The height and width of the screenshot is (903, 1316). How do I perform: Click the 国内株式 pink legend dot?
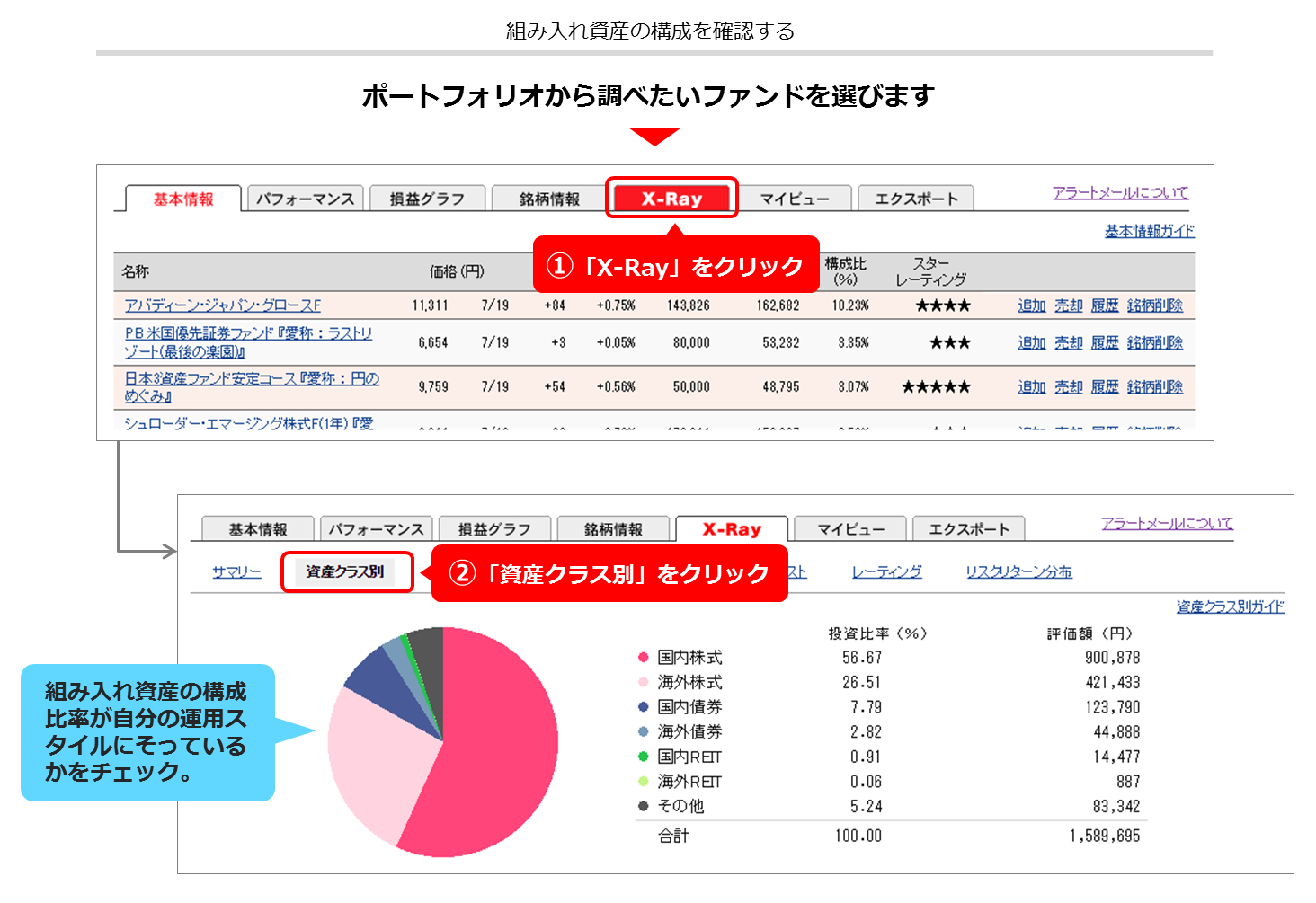tap(643, 658)
